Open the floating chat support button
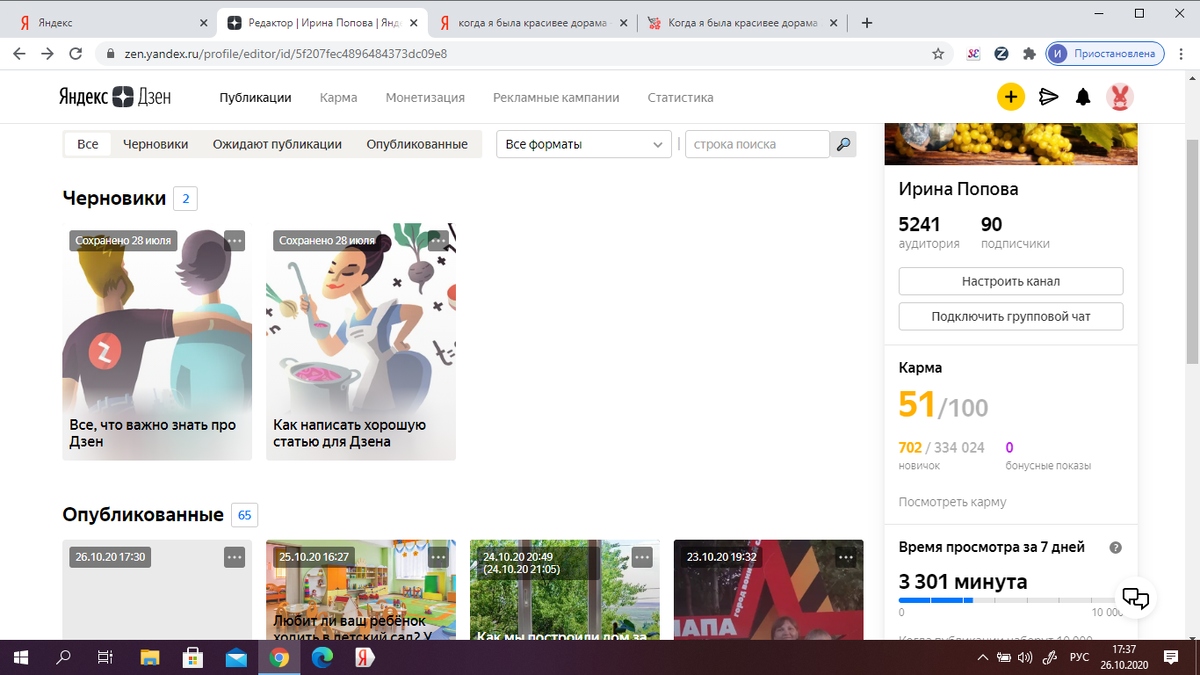 coord(1135,598)
